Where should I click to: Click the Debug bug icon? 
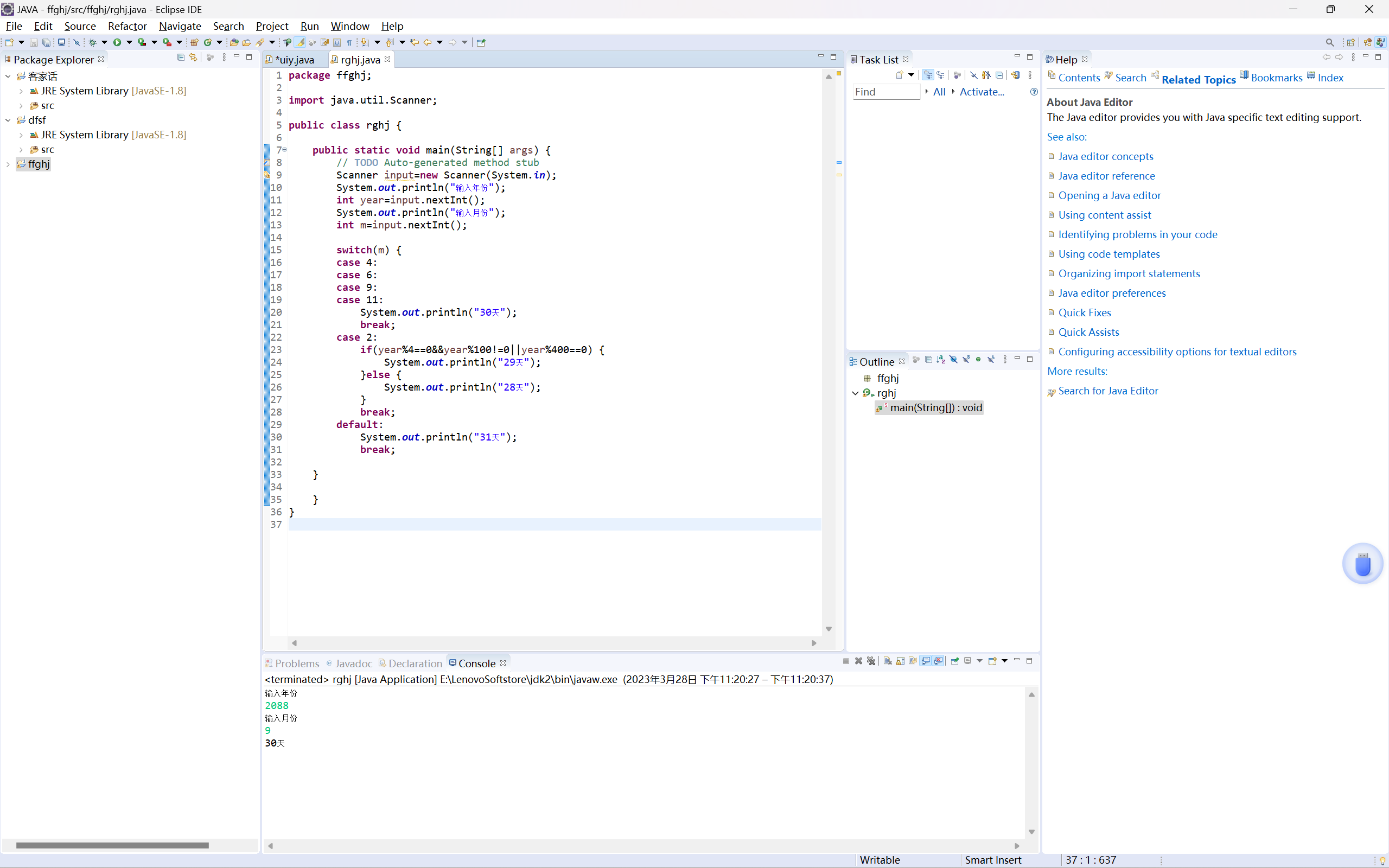tap(92, 42)
